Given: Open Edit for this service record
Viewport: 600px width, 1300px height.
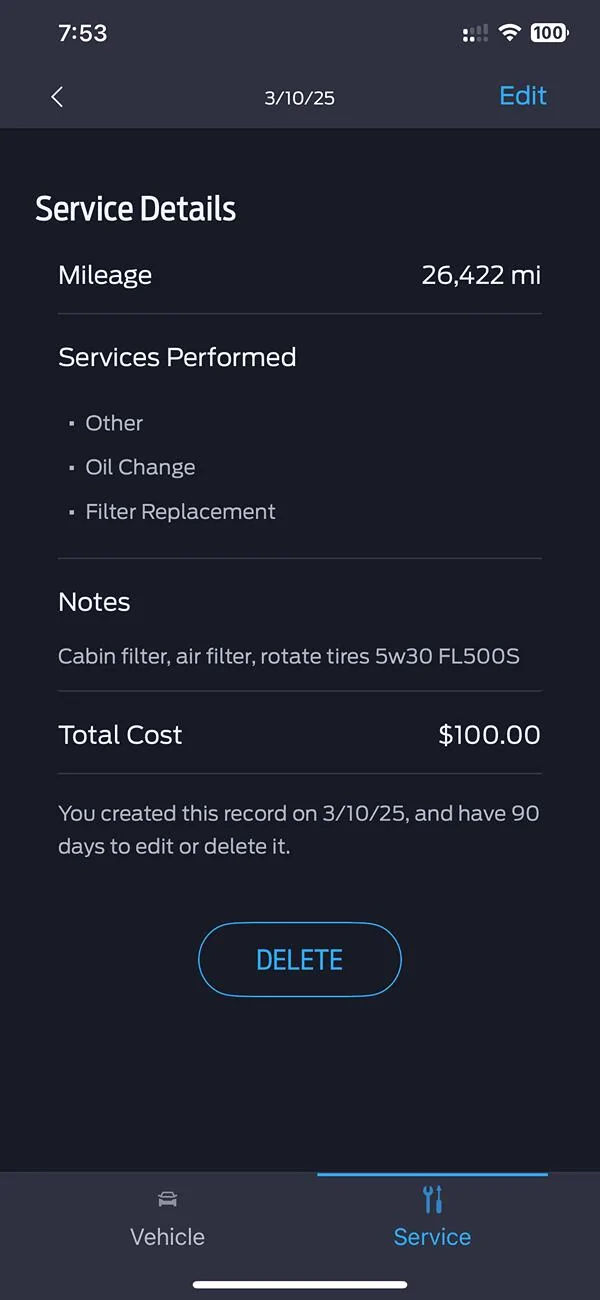Looking at the screenshot, I should (x=523, y=96).
